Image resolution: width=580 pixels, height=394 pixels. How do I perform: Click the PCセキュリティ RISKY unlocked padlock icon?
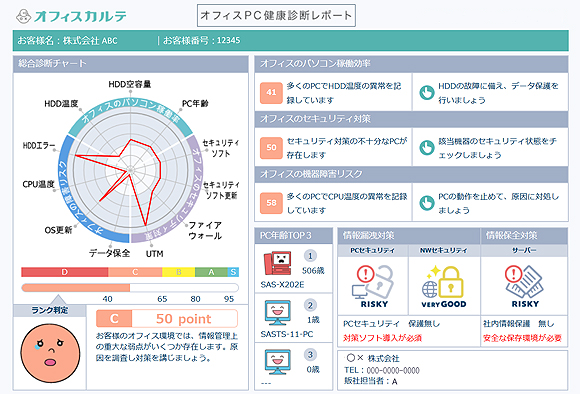point(373,283)
